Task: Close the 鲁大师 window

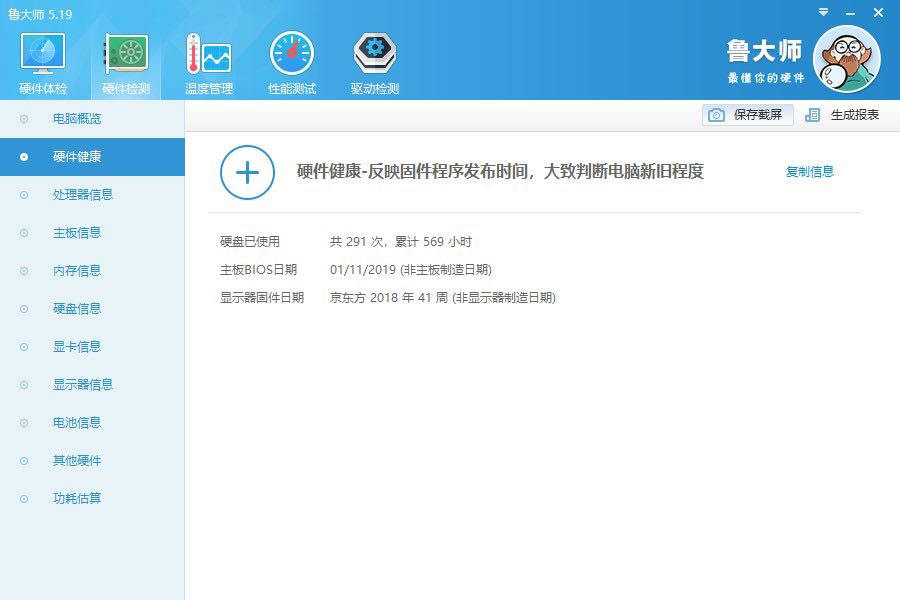Action: [878, 12]
